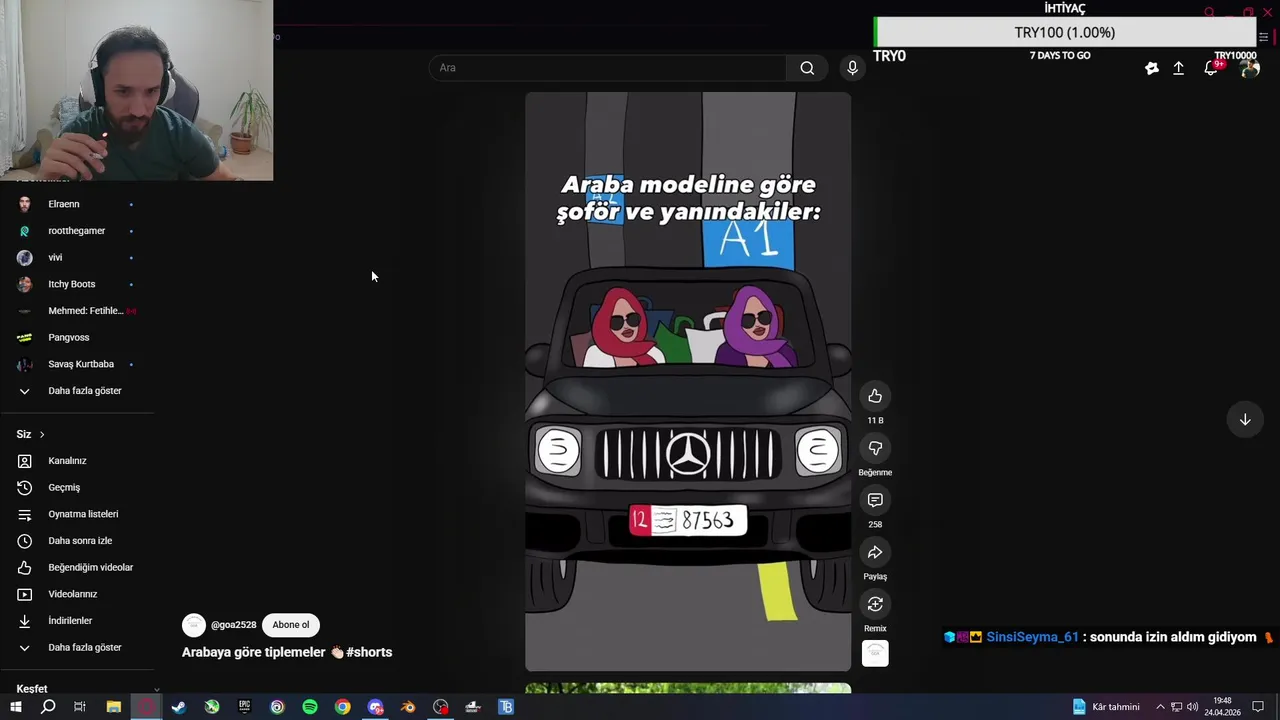This screenshot has width=1280, height=720.
Task: Open the comments showing 258
Action: tap(875, 500)
